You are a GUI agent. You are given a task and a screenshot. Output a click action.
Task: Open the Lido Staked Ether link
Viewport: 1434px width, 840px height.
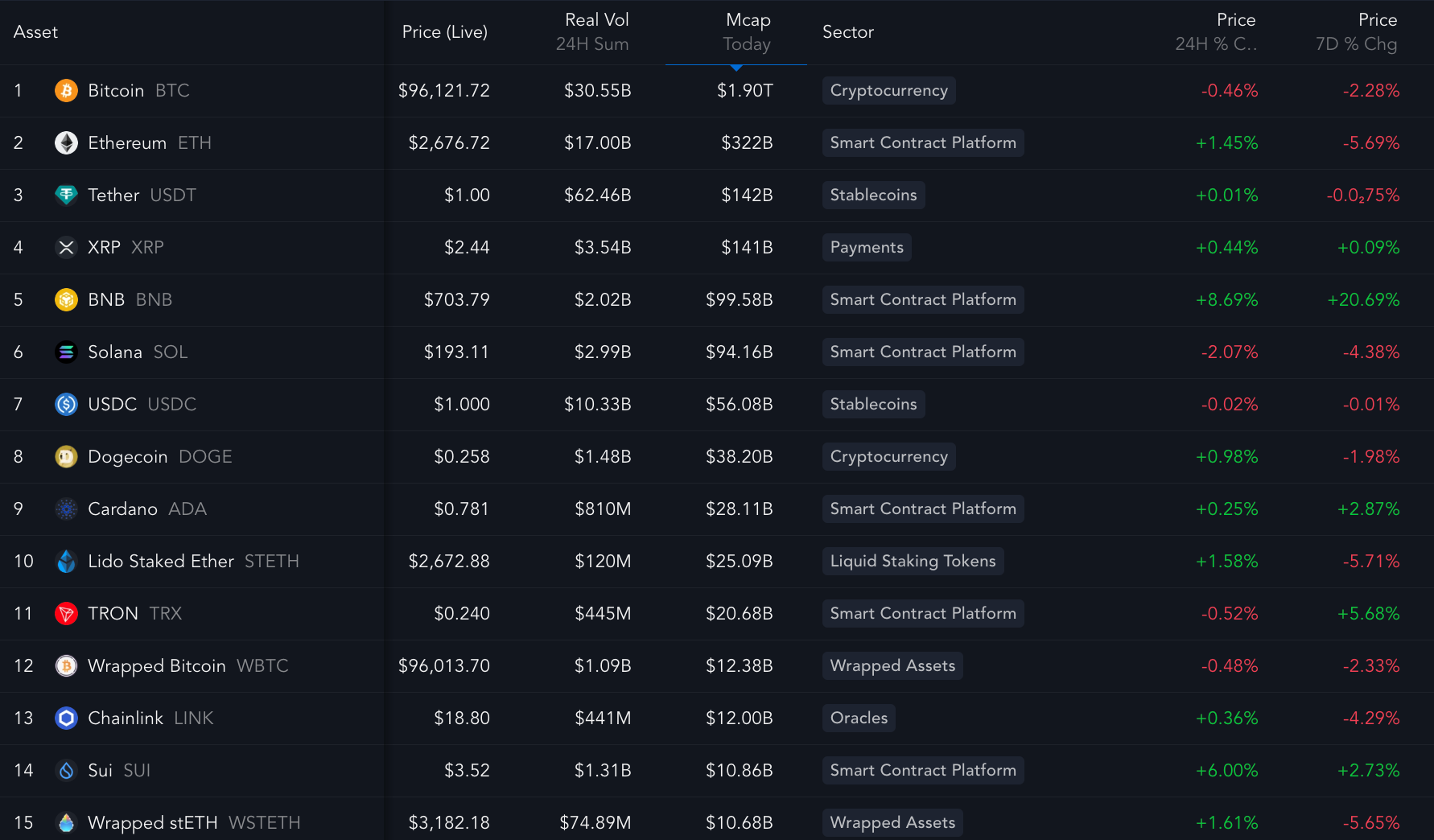click(161, 562)
